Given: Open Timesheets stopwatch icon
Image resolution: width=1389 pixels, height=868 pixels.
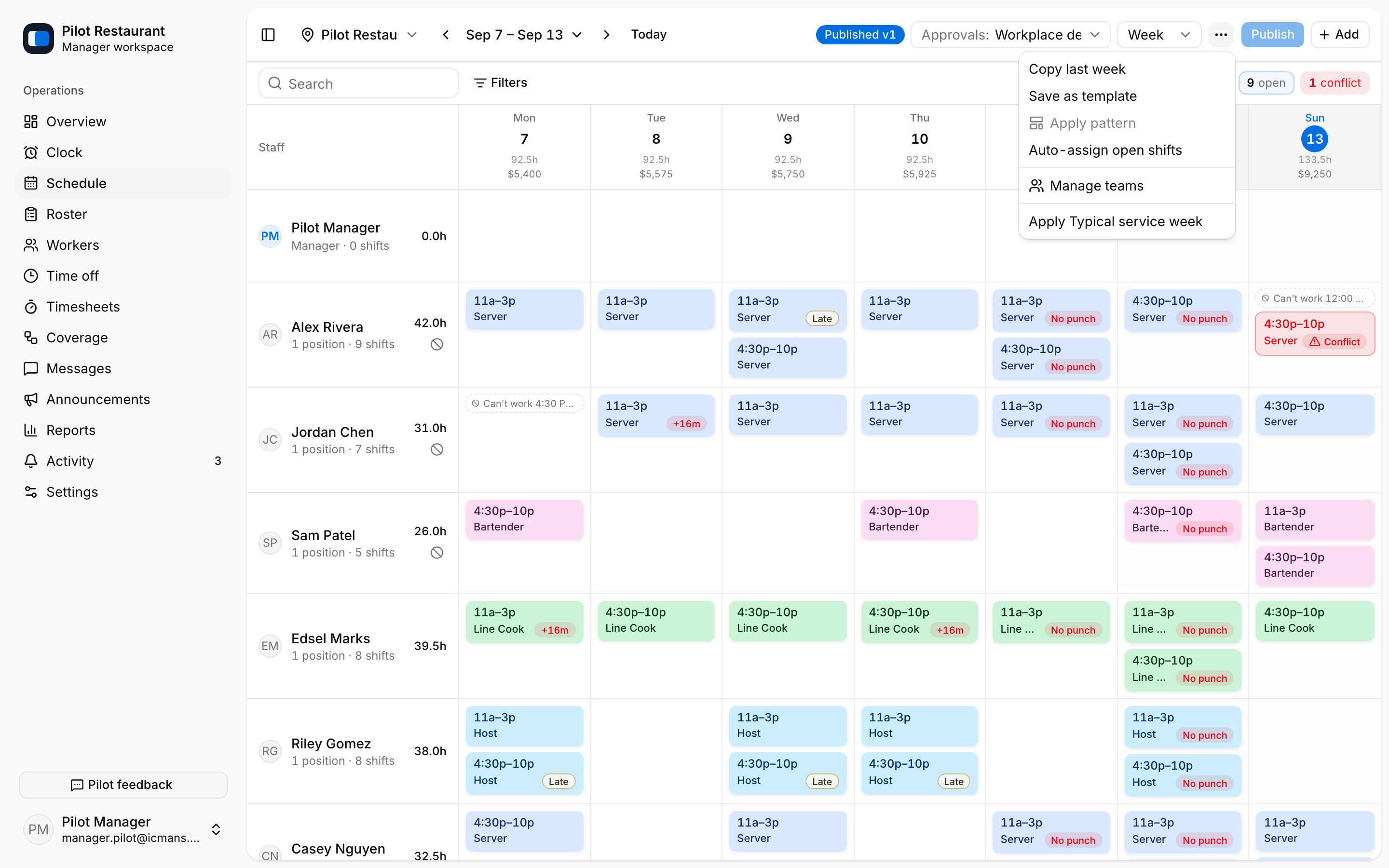Looking at the screenshot, I should click(31, 307).
